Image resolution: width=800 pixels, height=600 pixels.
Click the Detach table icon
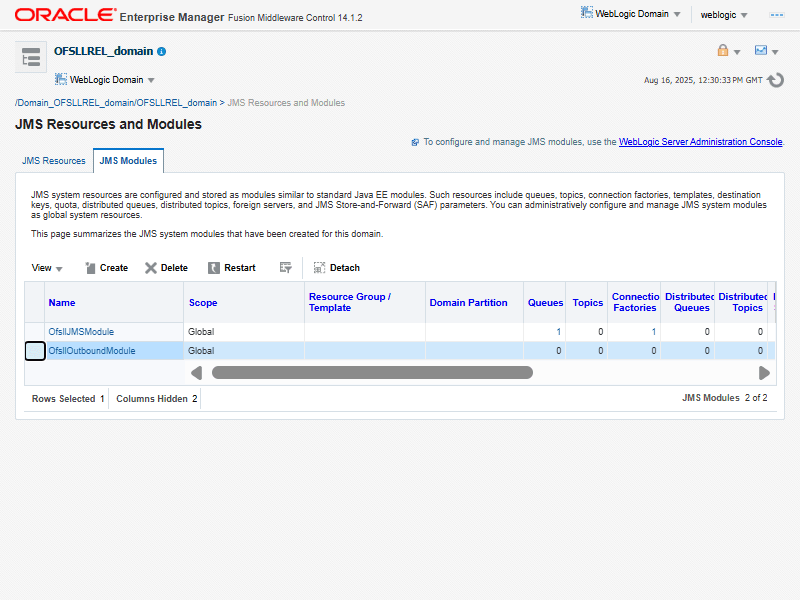click(319, 268)
